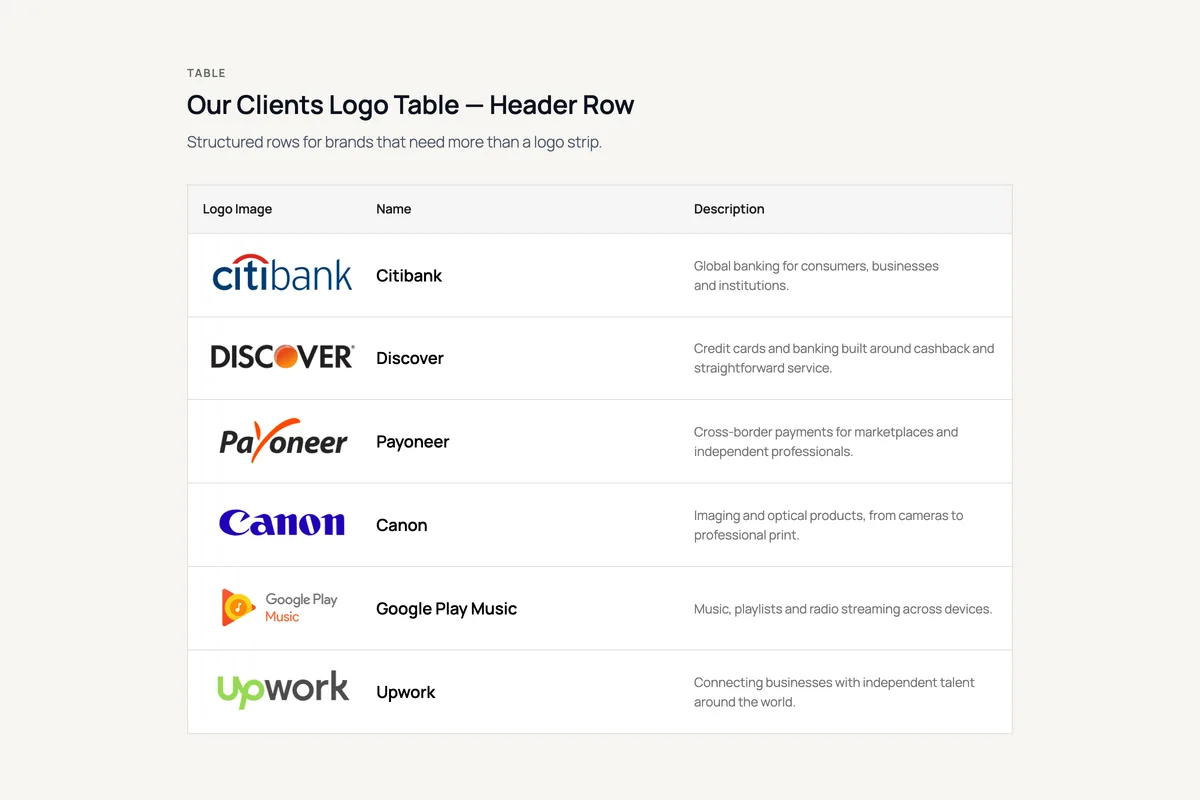Viewport: 1200px width, 800px height.
Task: Click the Upwork name cell
Action: click(406, 692)
